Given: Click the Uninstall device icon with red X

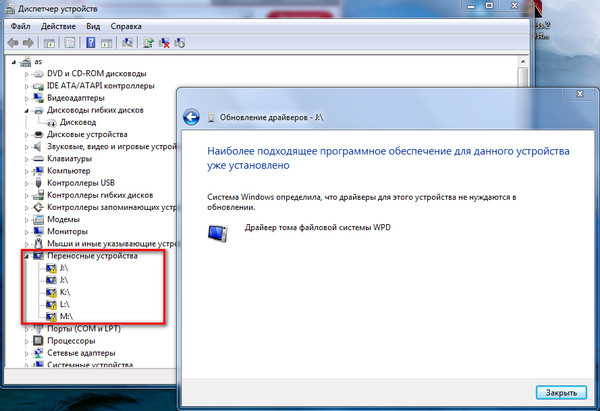Looking at the screenshot, I should click(164, 43).
